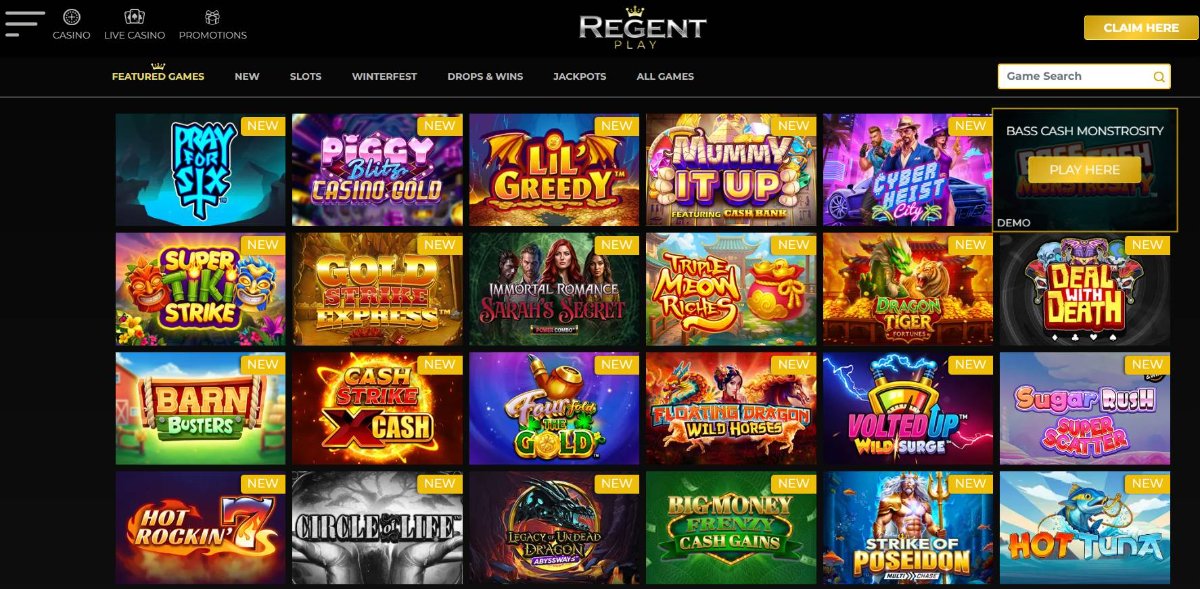Switch to the Slots tab
The height and width of the screenshot is (589, 1200).
tap(305, 76)
